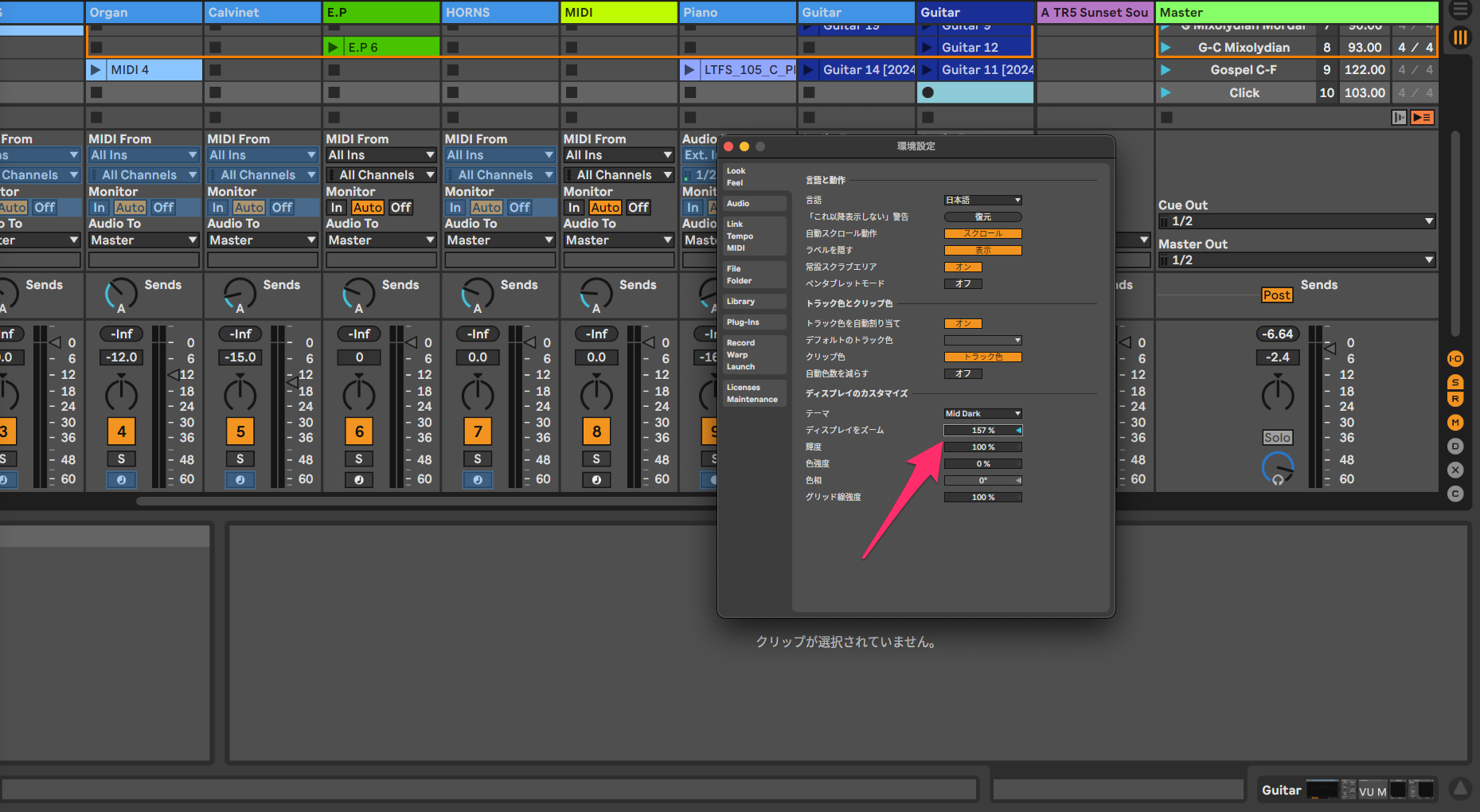Launch the Gospel C-F scene

[1166, 70]
